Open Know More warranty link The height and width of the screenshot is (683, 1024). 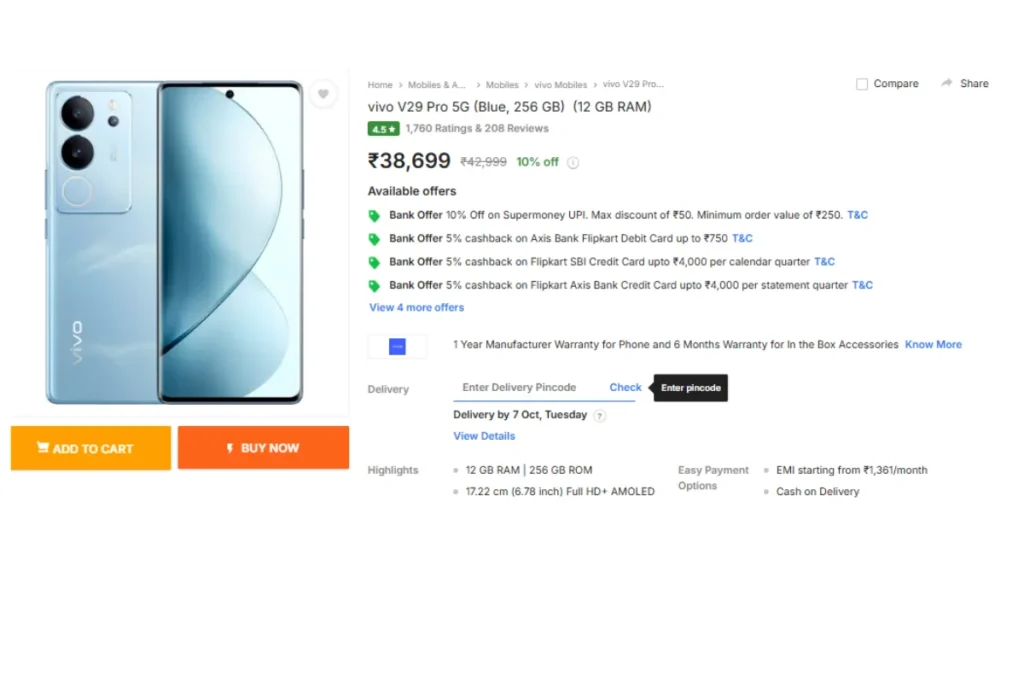[933, 345]
